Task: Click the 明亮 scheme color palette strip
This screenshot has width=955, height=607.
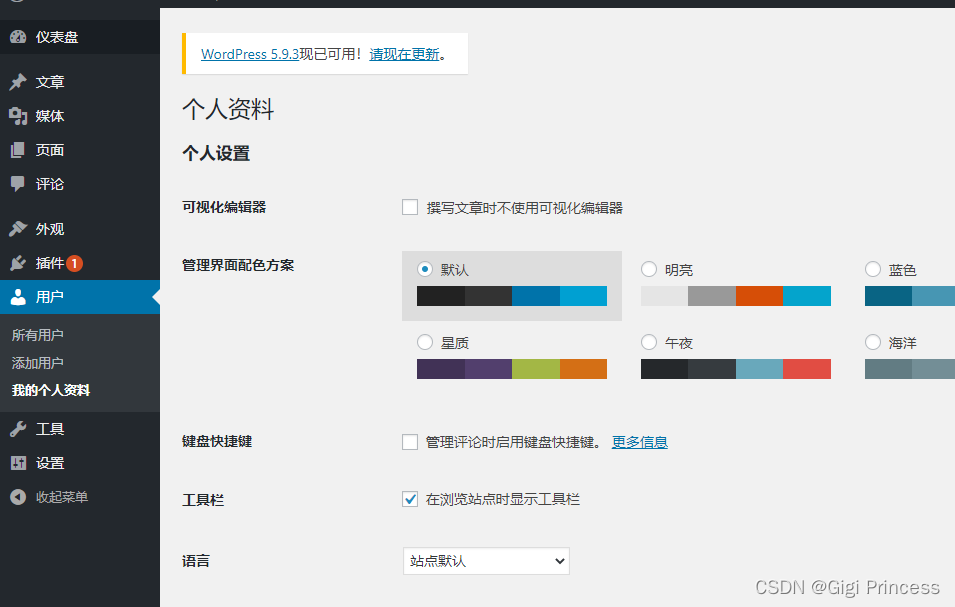Action: point(736,296)
